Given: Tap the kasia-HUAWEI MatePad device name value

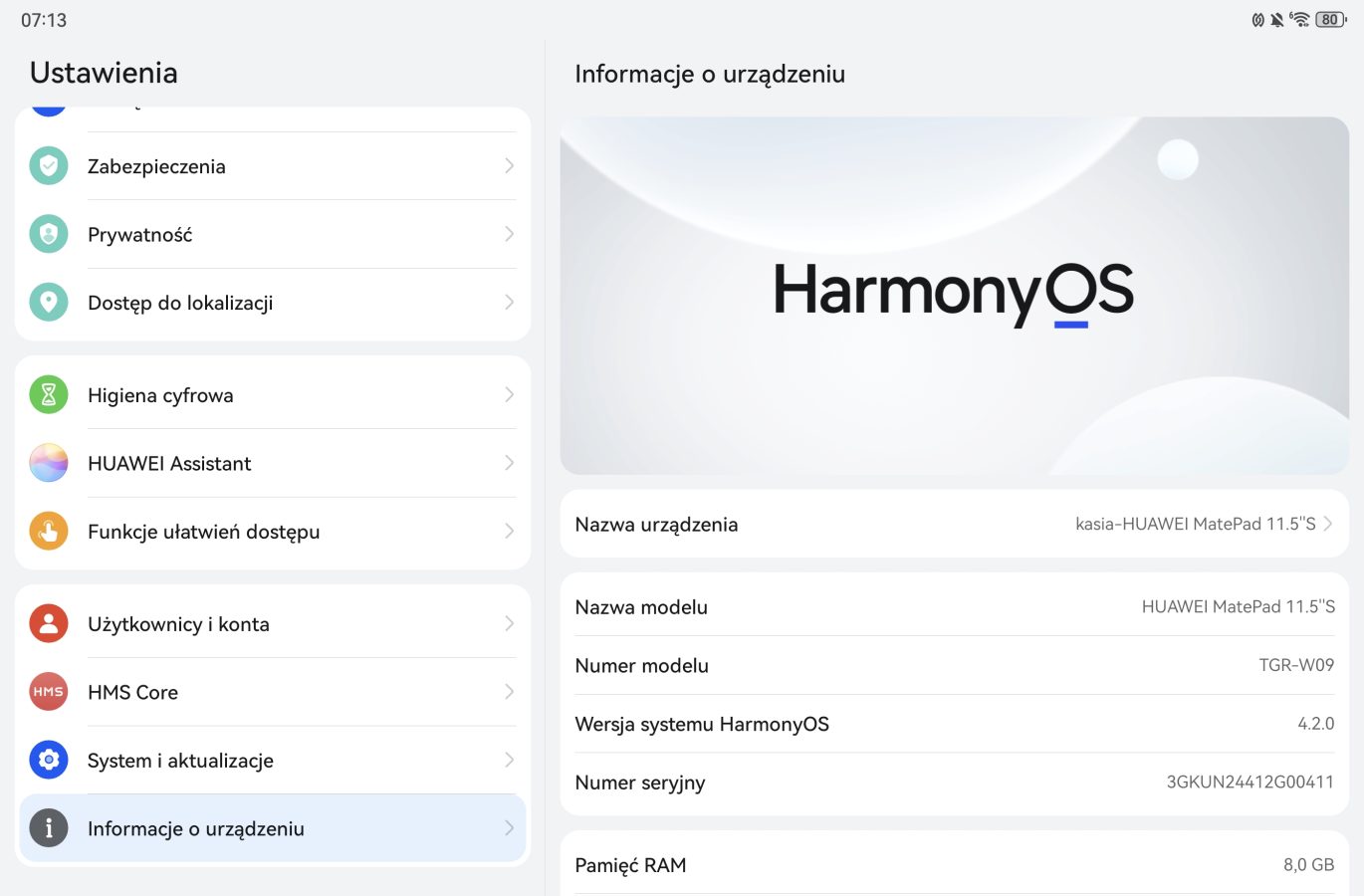Looking at the screenshot, I should 1196,524.
